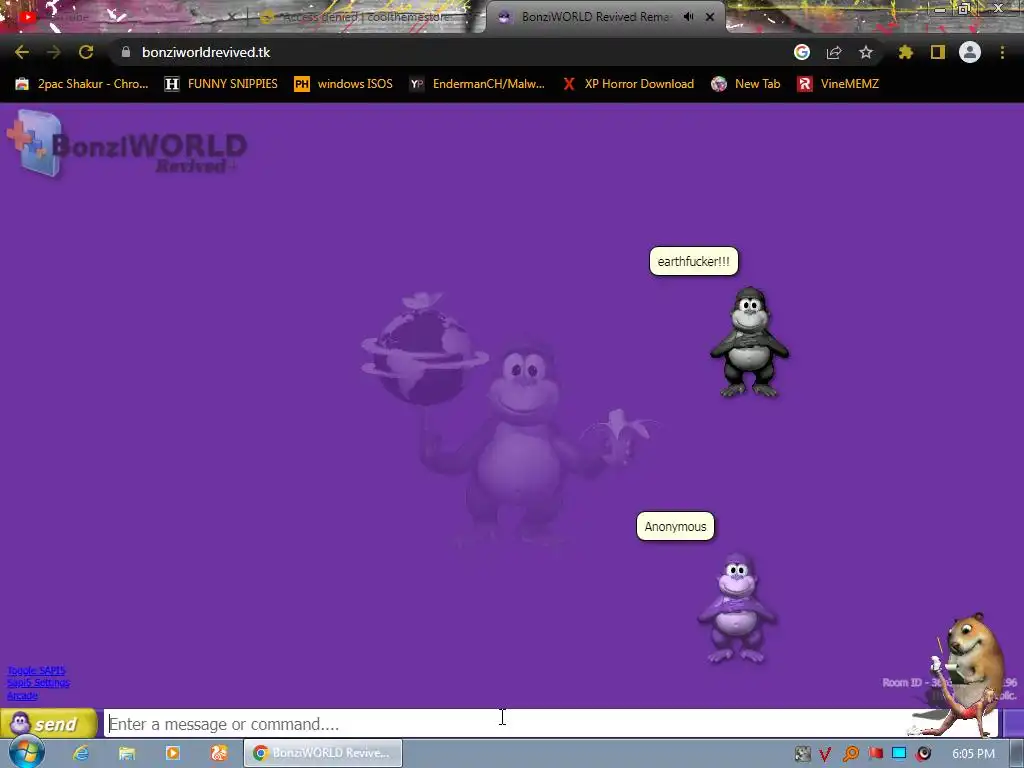This screenshot has height=768, width=1024.
Task: Open the Chrome side panel
Action: [x=938, y=52]
